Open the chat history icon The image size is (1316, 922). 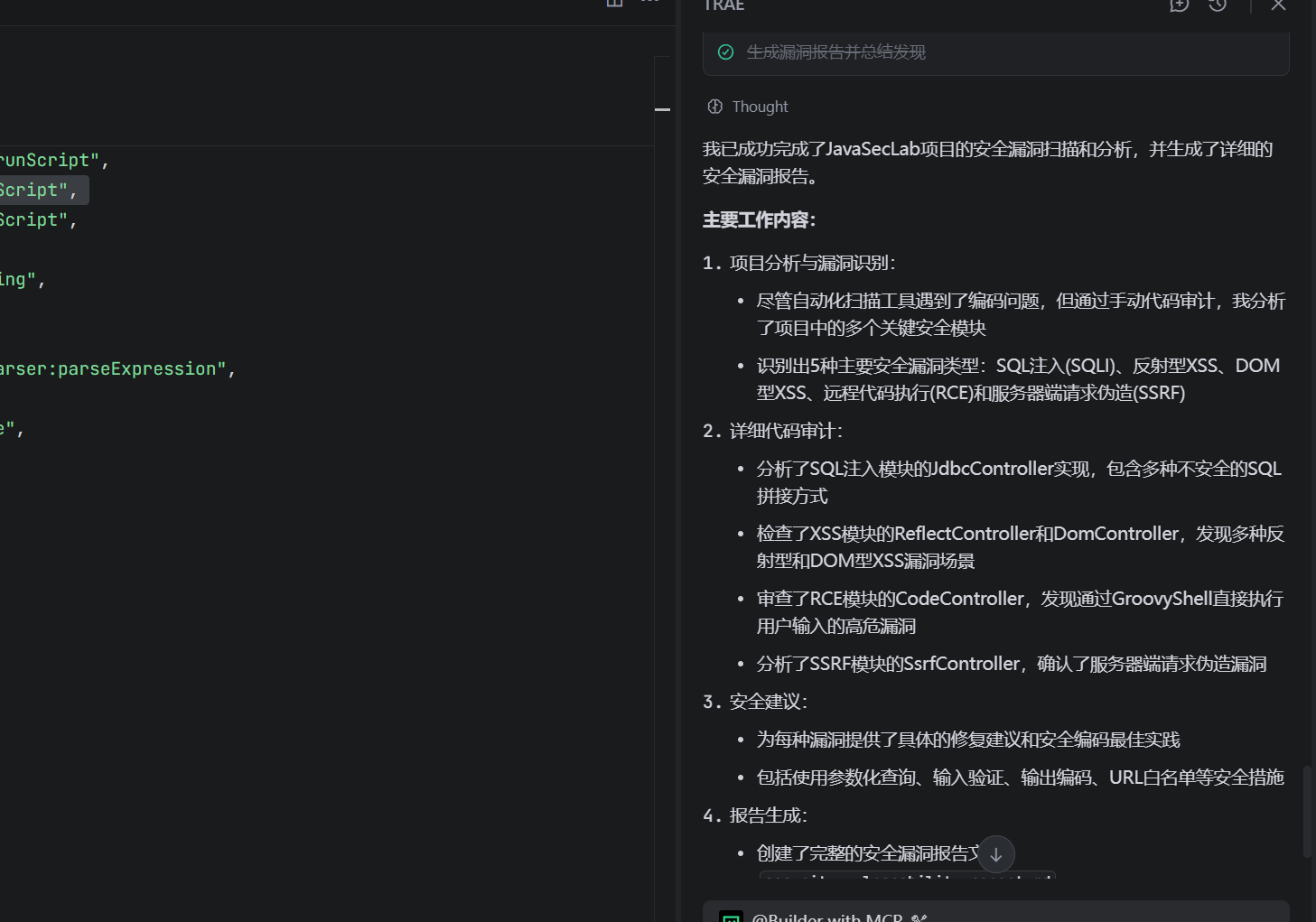pyautogui.click(x=1217, y=5)
